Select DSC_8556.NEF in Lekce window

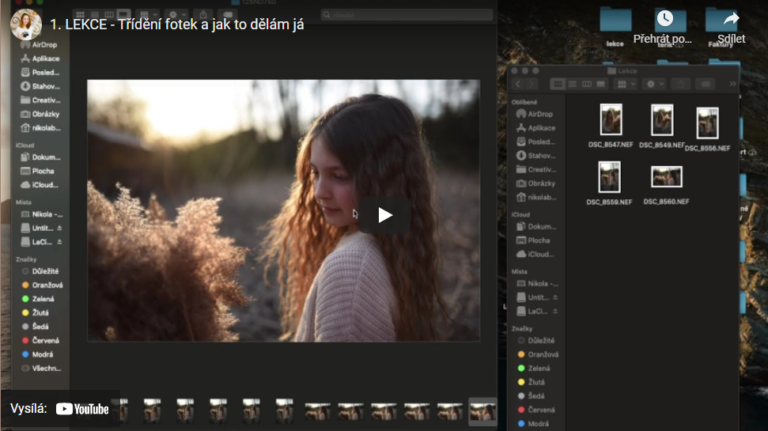click(x=707, y=129)
